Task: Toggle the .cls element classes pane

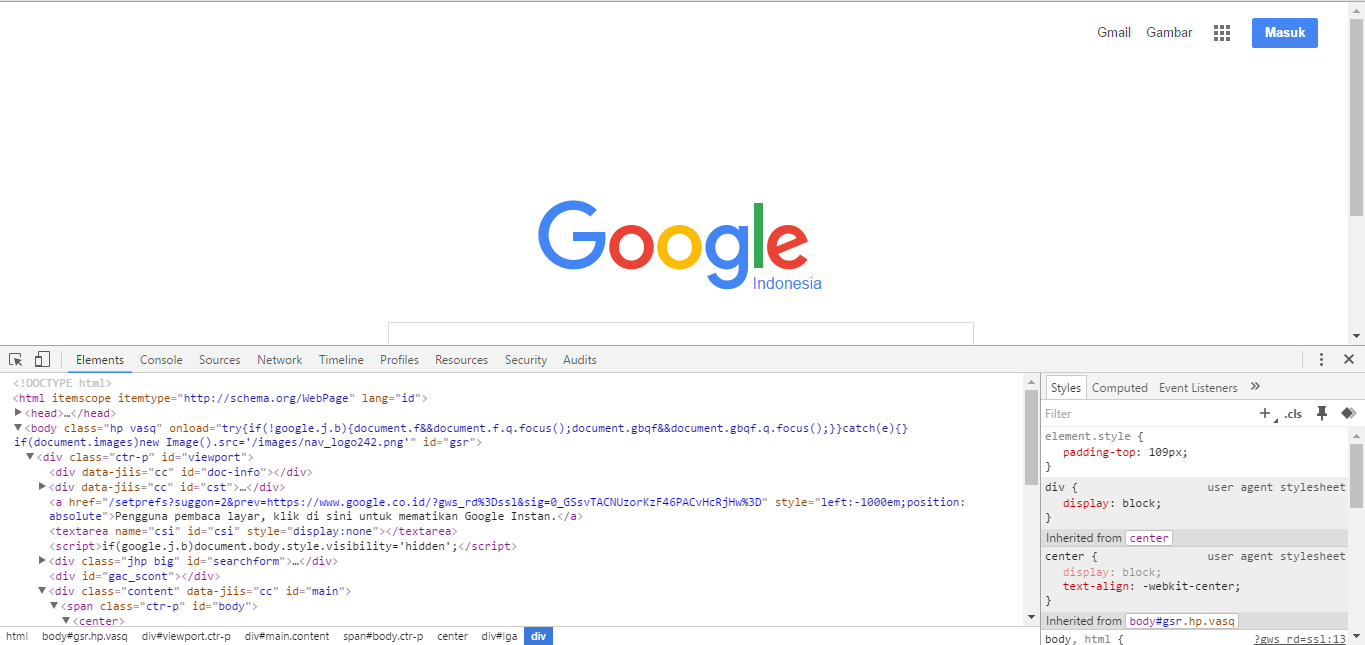Action: click(1294, 414)
